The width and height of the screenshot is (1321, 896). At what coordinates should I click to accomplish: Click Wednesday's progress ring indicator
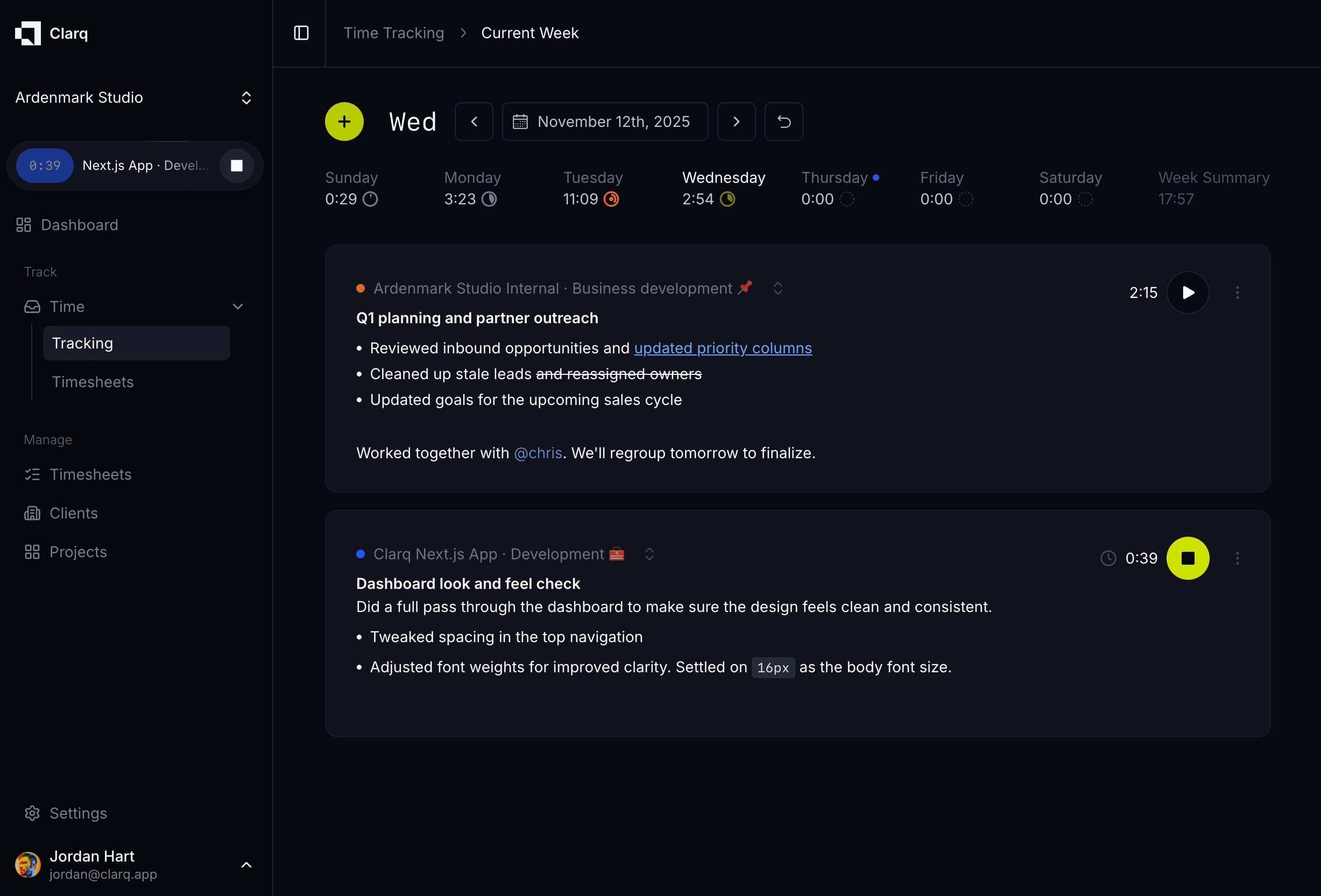click(x=728, y=200)
